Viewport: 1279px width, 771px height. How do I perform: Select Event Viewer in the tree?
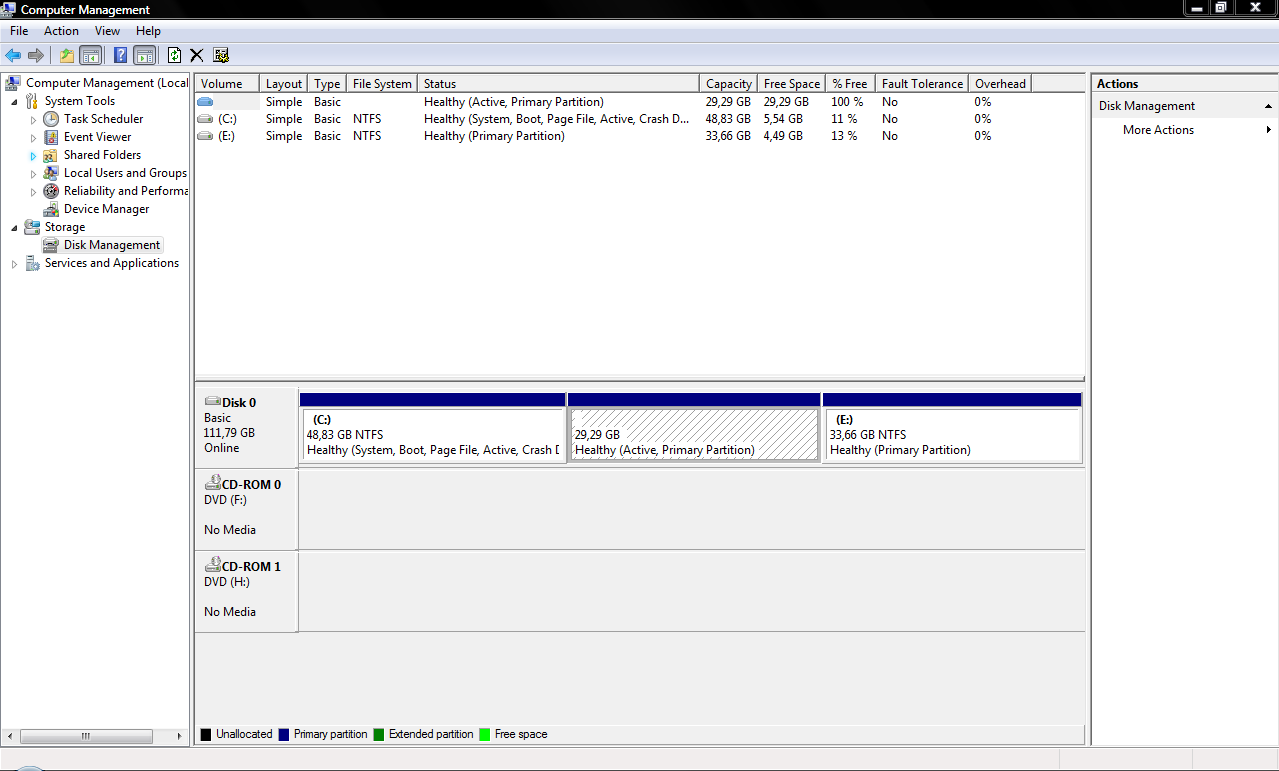point(97,137)
